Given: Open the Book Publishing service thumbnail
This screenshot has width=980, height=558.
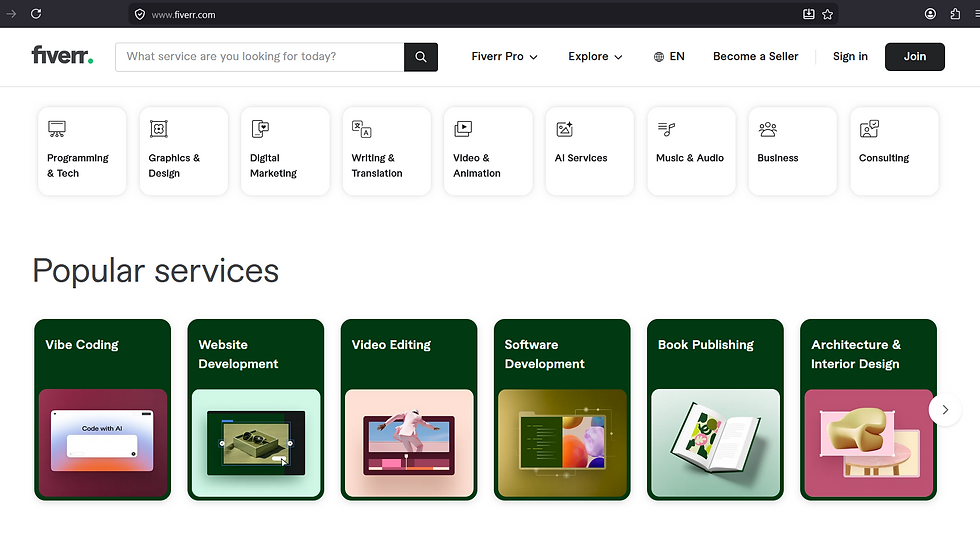Looking at the screenshot, I should coord(715,443).
